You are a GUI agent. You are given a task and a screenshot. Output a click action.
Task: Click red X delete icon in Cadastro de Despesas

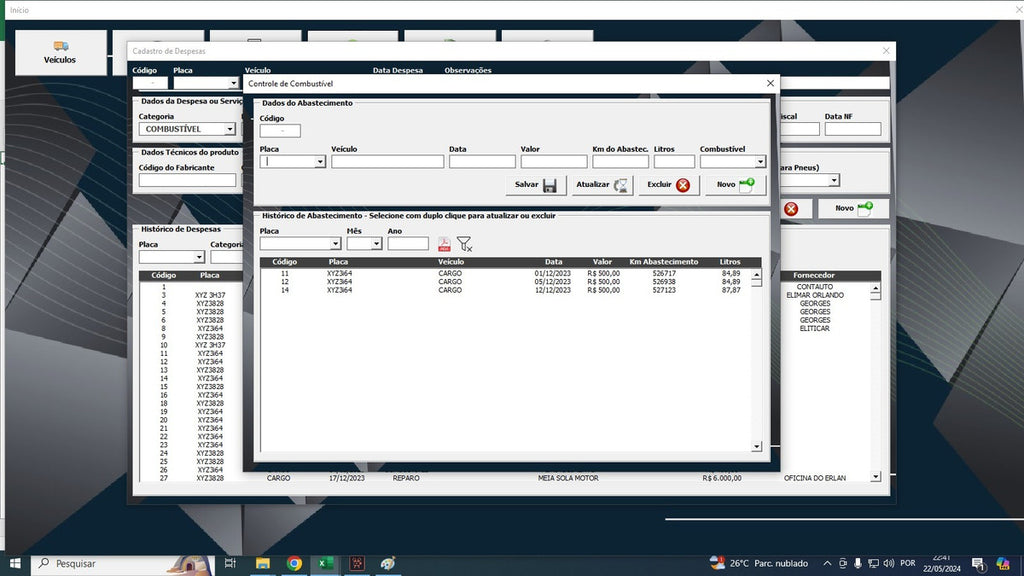click(x=791, y=209)
